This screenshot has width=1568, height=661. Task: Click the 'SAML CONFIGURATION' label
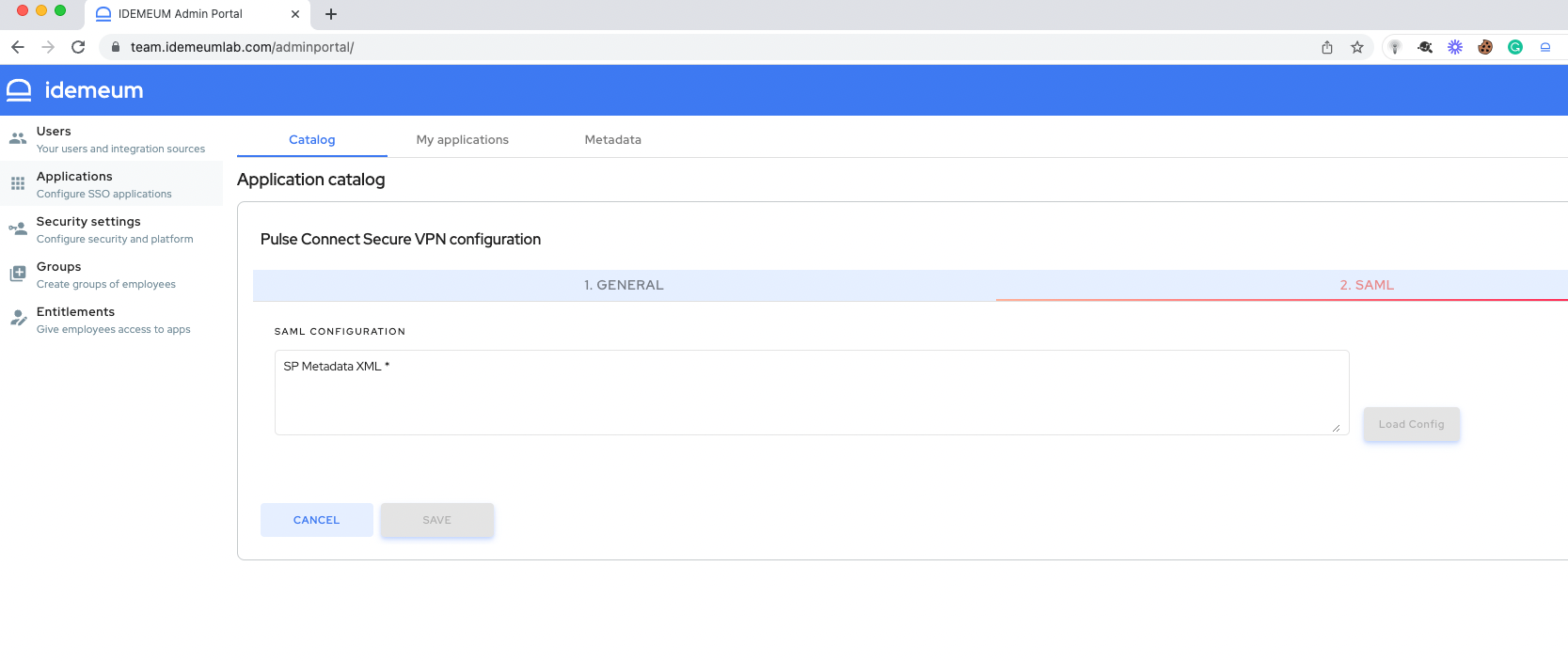(x=340, y=332)
